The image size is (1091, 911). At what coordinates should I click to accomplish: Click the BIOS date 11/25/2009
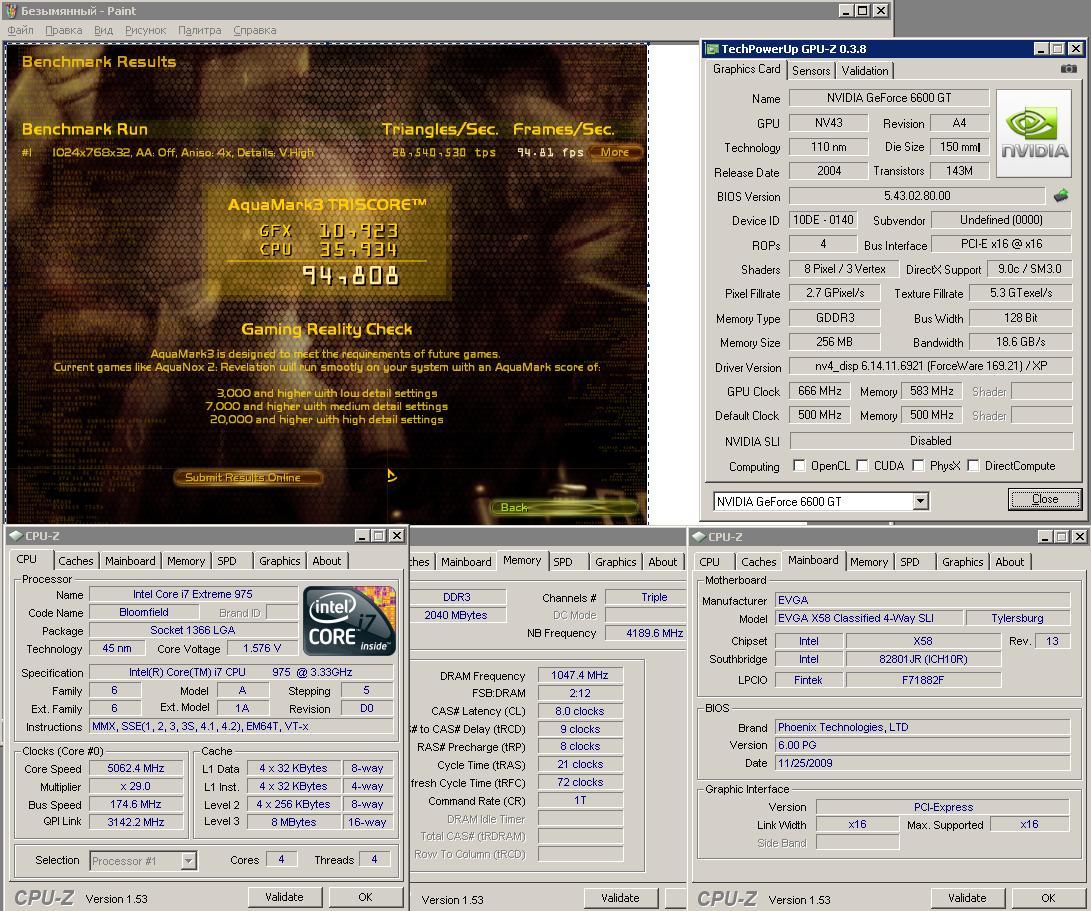coord(922,763)
